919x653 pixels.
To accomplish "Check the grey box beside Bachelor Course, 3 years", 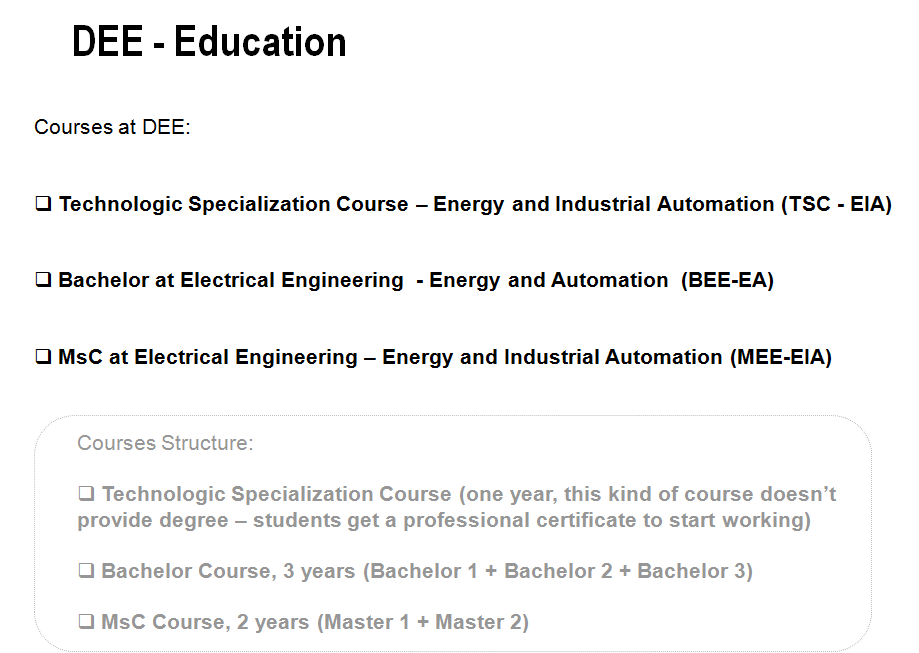I will [86, 571].
